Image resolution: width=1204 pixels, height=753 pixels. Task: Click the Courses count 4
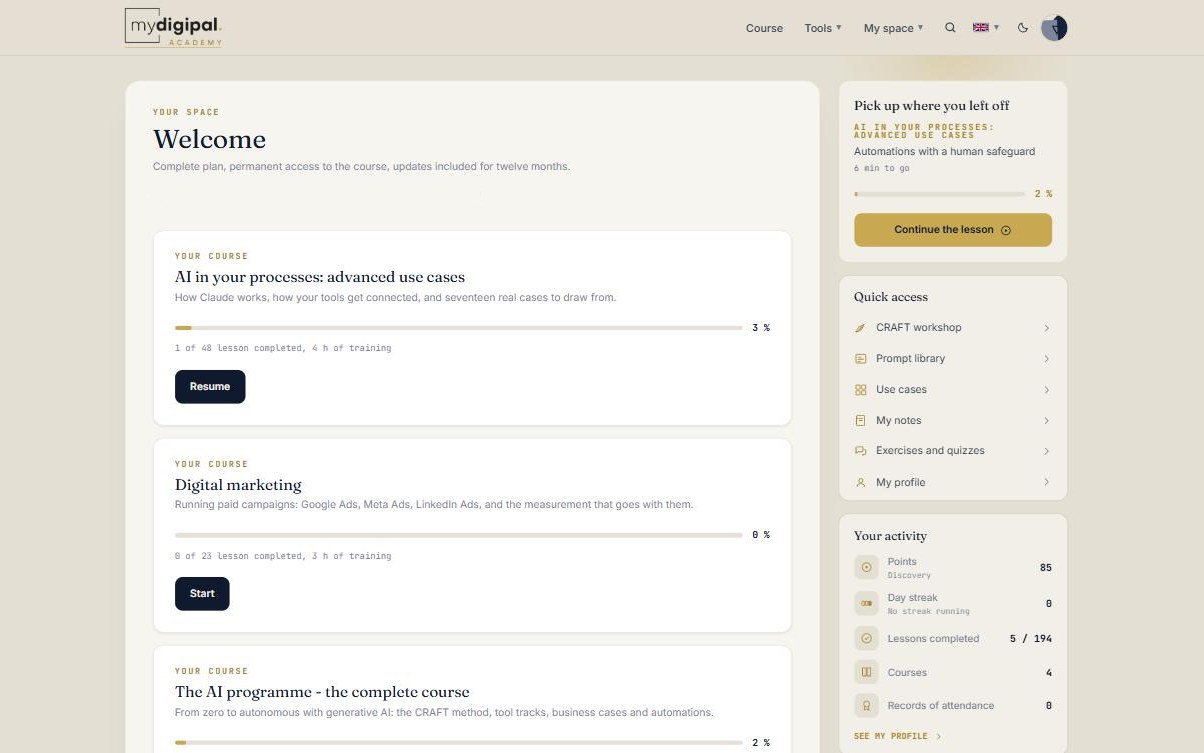1049,673
